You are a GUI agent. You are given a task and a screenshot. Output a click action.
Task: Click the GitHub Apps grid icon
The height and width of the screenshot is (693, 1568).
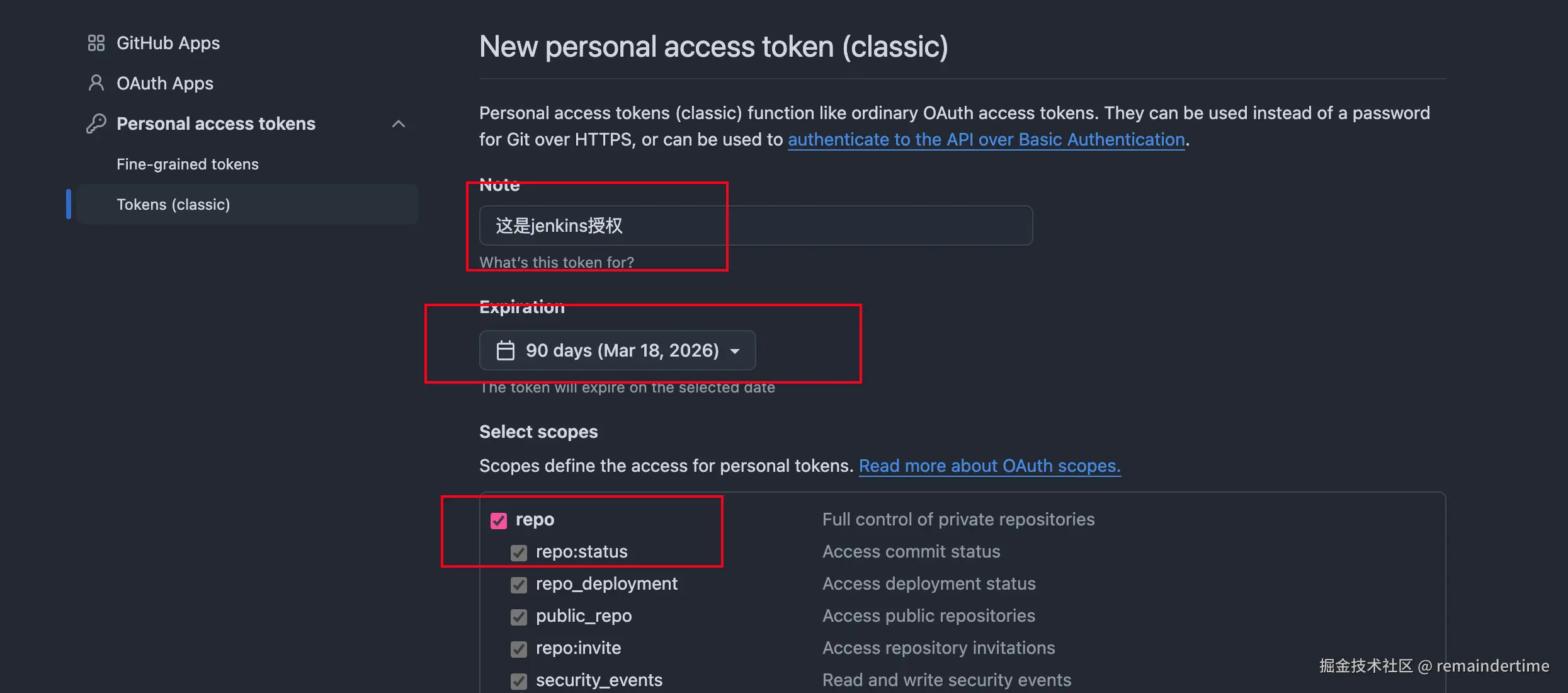click(96, 43)
